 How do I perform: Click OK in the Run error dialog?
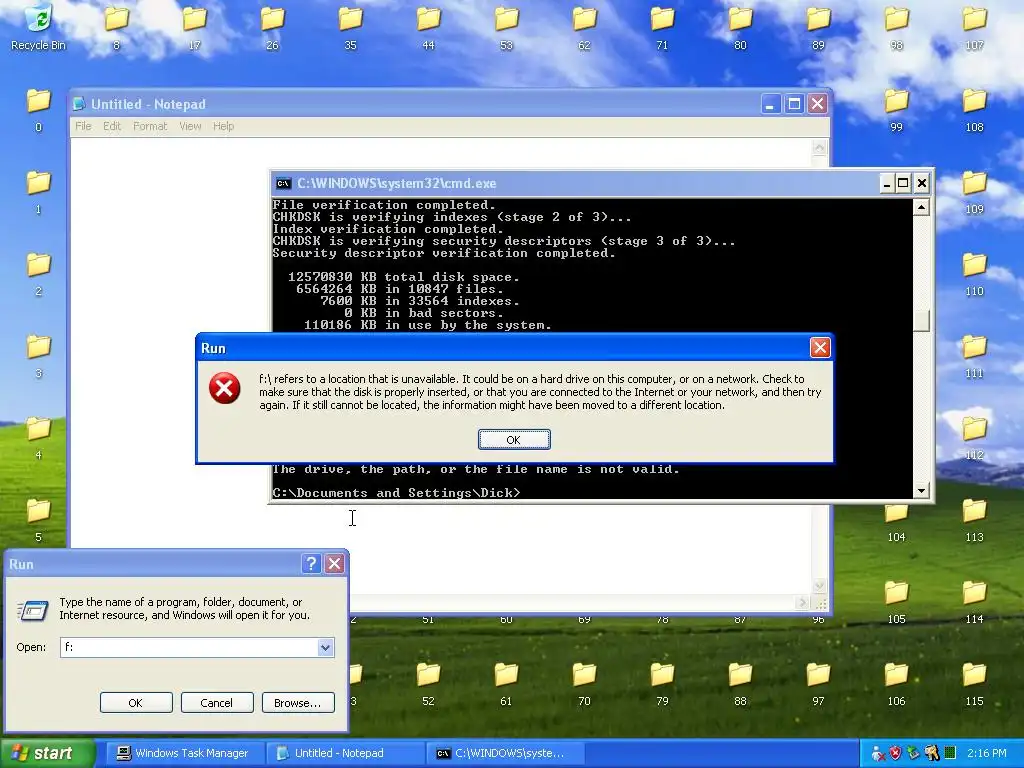[x=514, y=440]
